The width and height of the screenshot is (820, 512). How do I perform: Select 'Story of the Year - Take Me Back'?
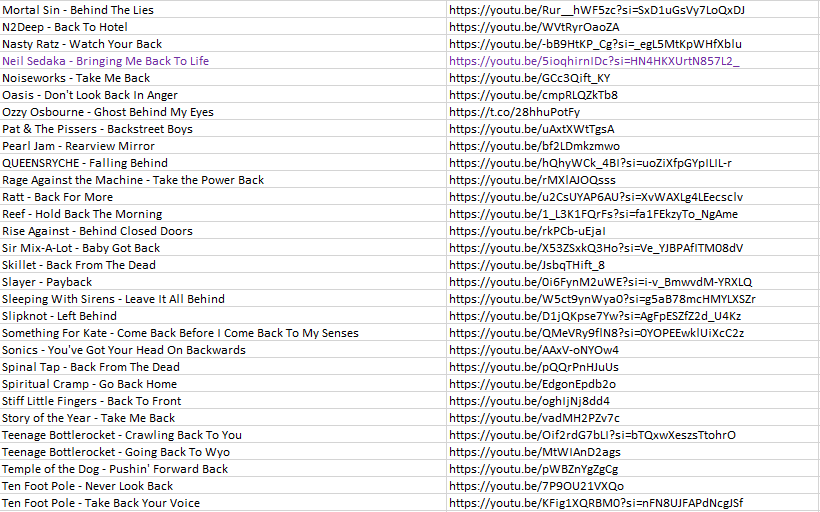223,417
